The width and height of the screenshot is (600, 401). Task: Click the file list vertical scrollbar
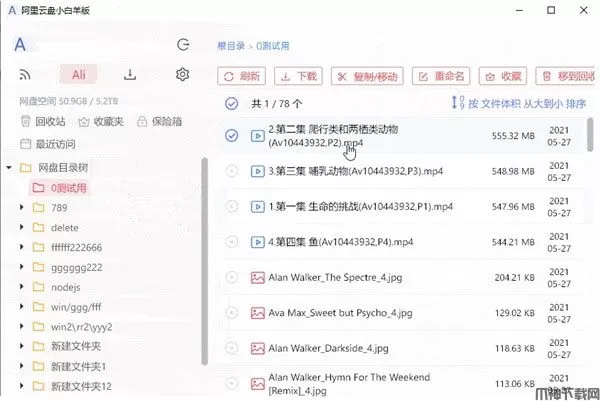coord(590,135)
